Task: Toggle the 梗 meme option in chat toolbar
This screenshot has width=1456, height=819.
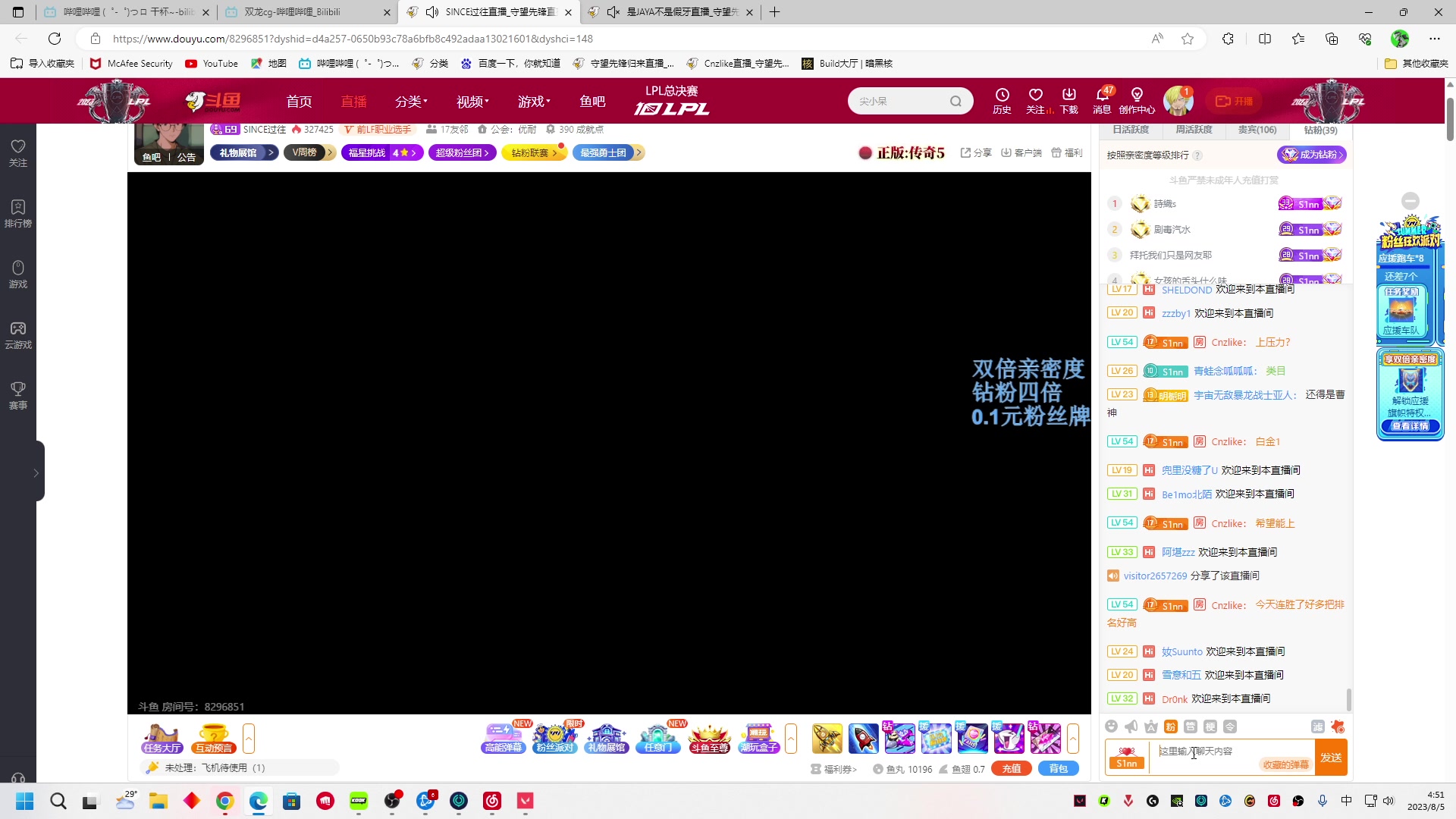Action: [1210, 726]
